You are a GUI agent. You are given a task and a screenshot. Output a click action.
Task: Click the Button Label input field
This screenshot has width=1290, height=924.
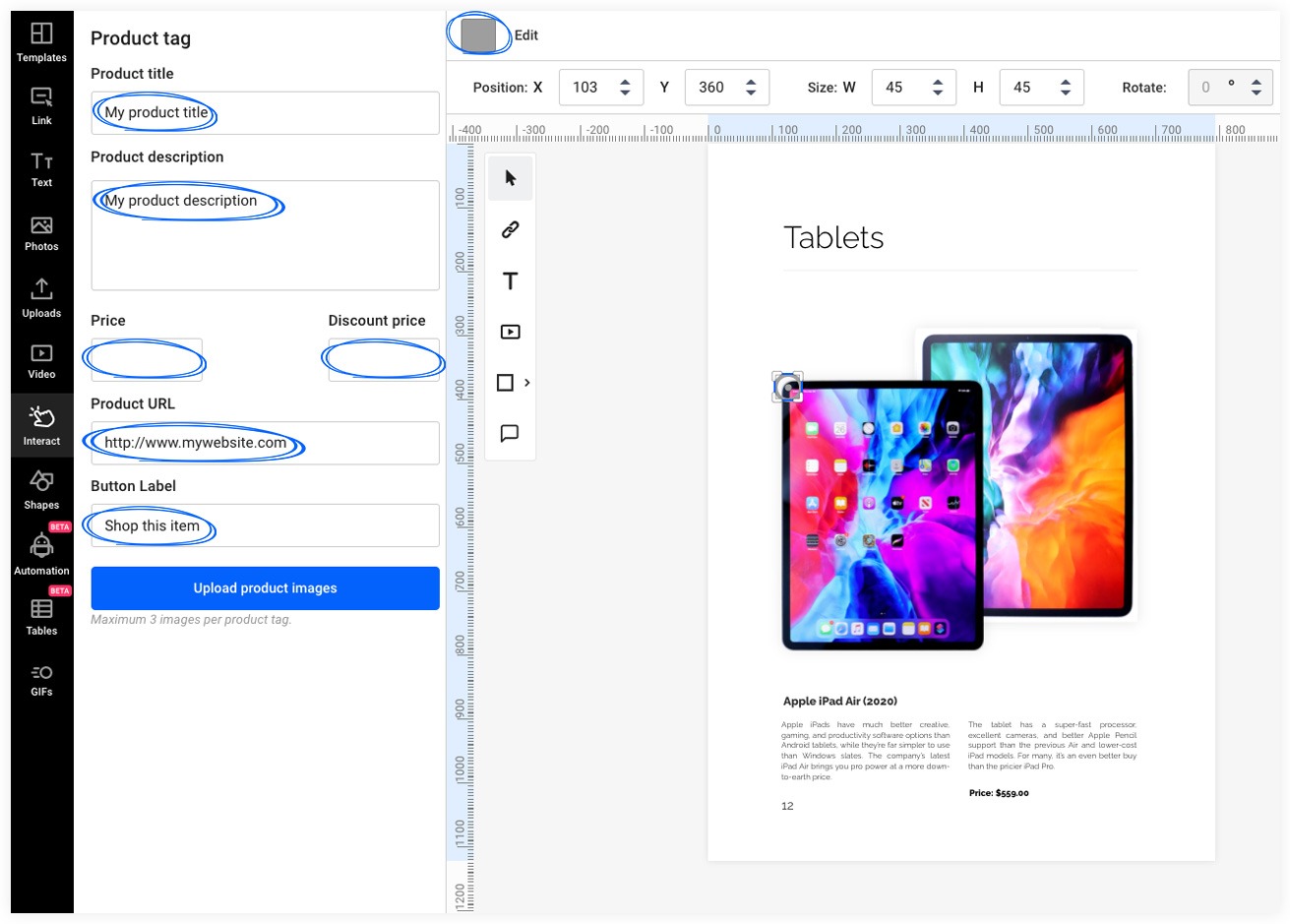265,525
